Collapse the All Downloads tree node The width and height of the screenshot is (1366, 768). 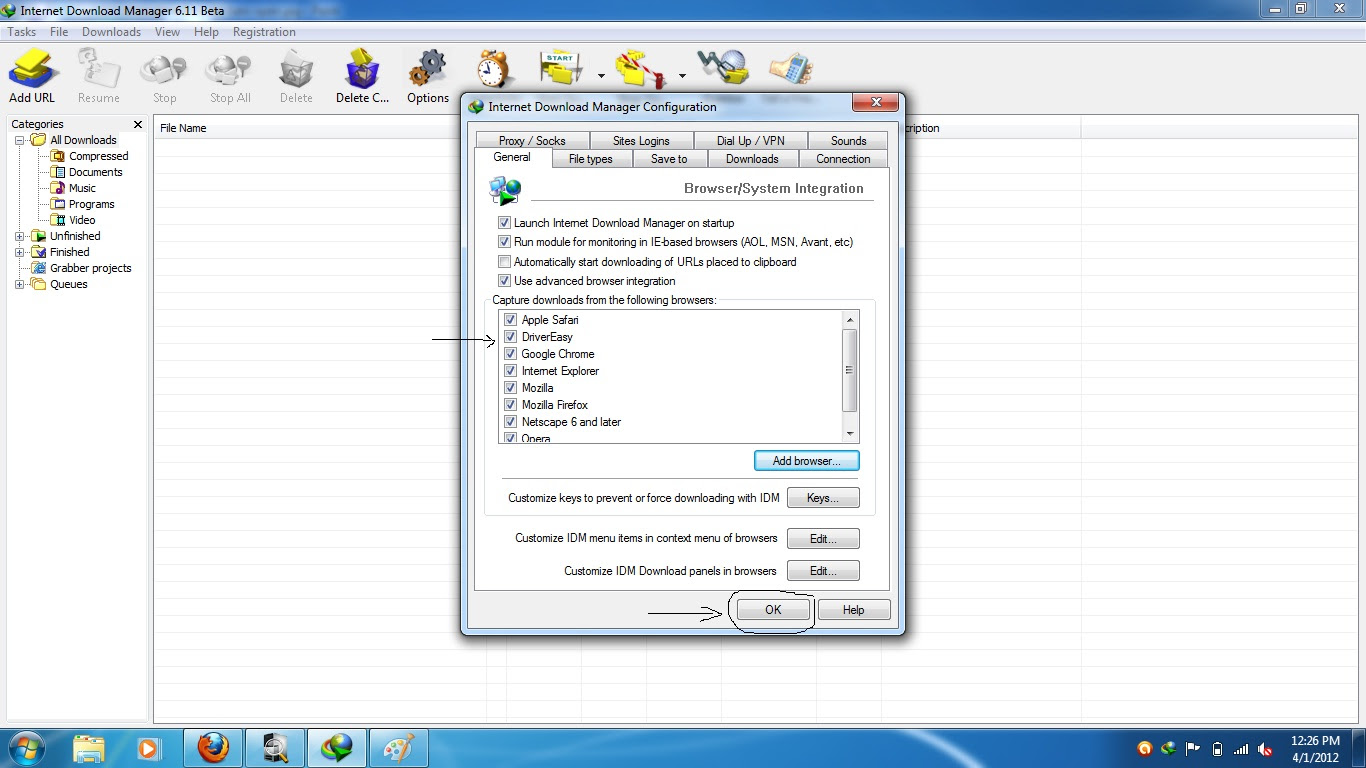(x=20, y=140)
